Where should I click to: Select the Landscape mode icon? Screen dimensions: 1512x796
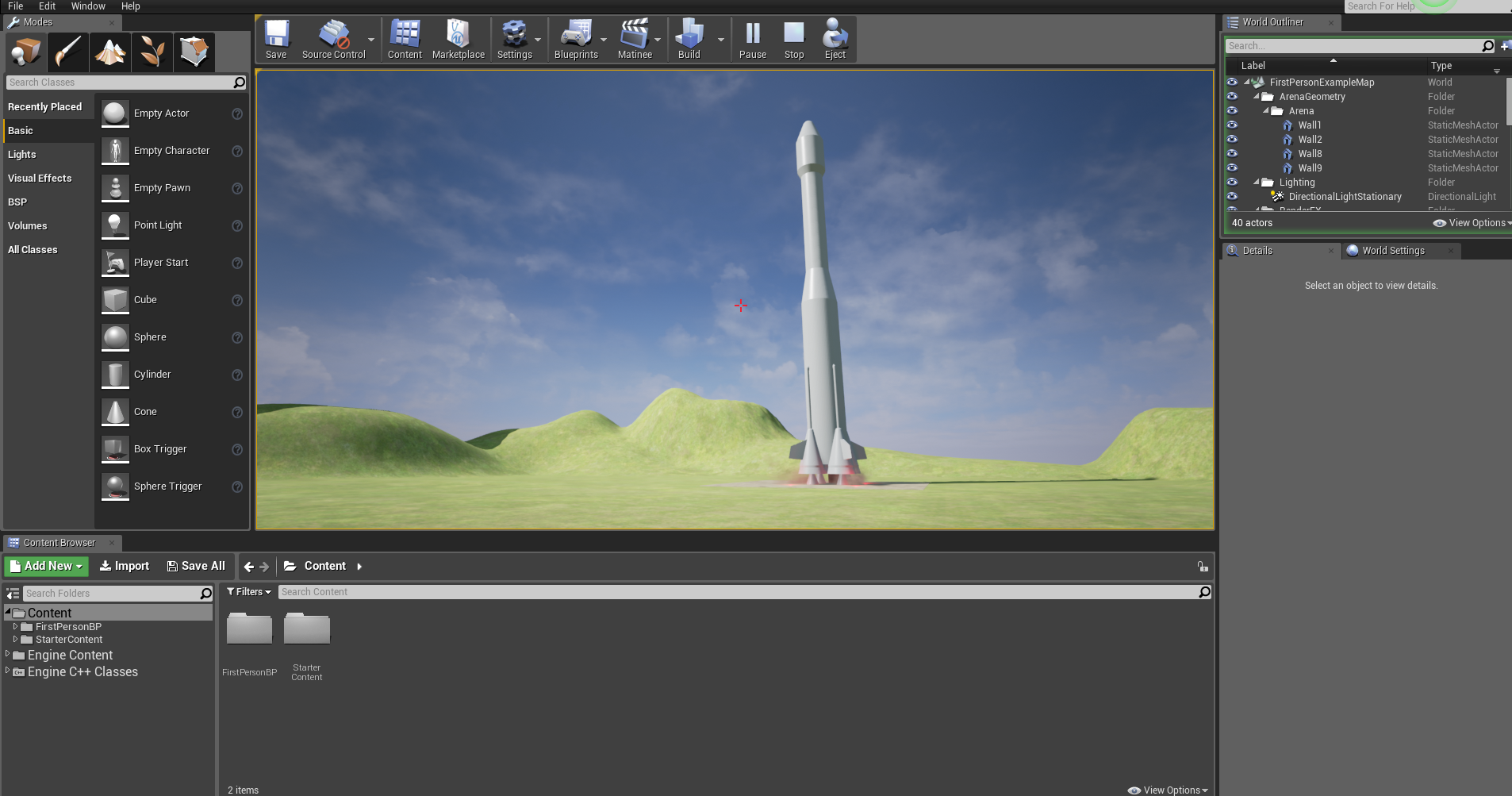(x=110, y=52)
